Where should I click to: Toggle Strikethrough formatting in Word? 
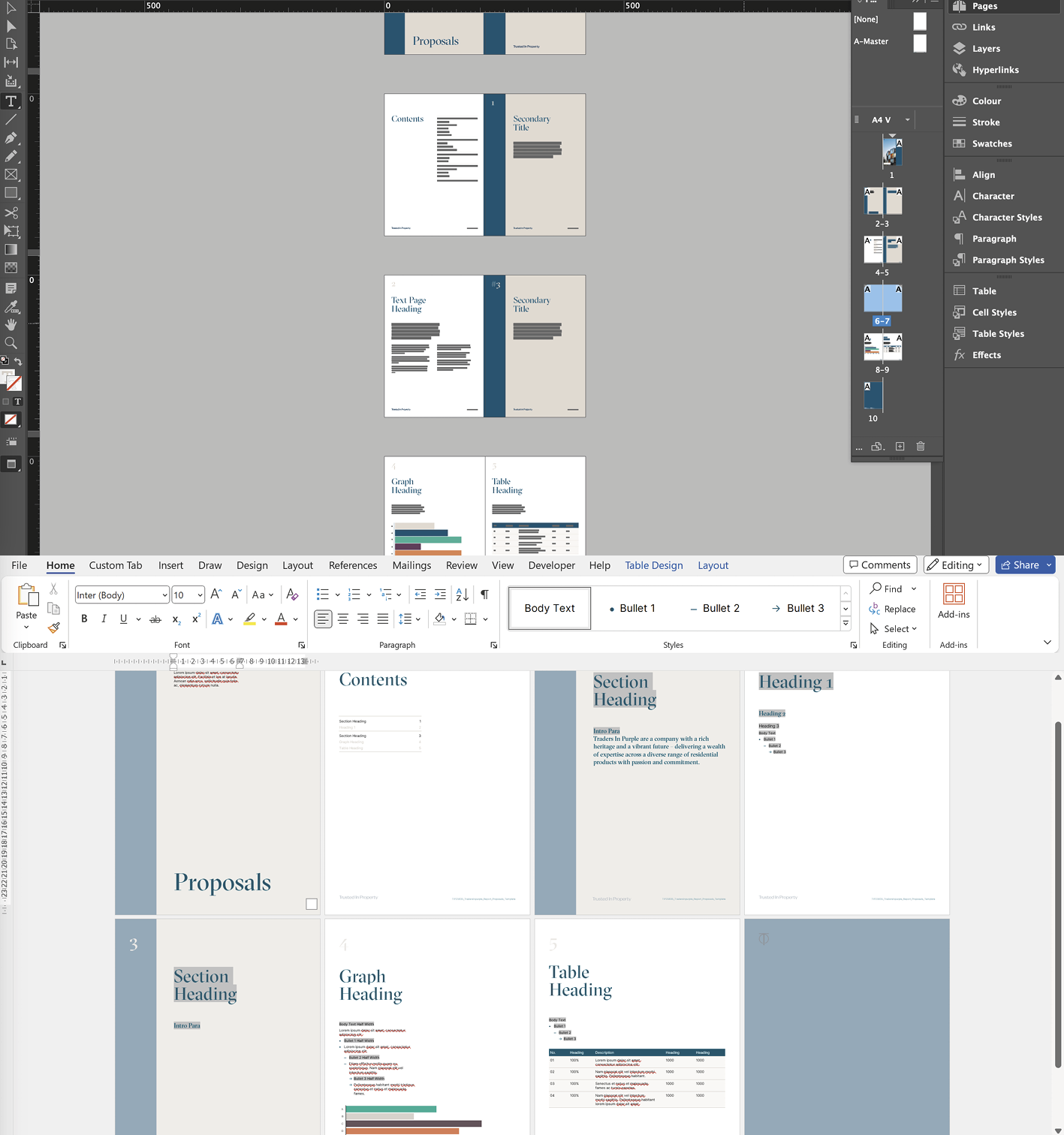coord(155,619)
